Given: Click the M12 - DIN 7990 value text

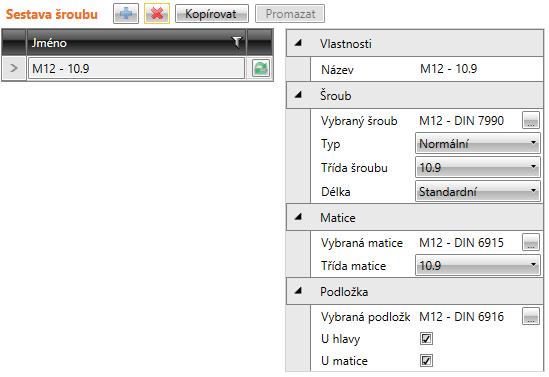Looking at the screenshot, I should [x=461, y=120].
